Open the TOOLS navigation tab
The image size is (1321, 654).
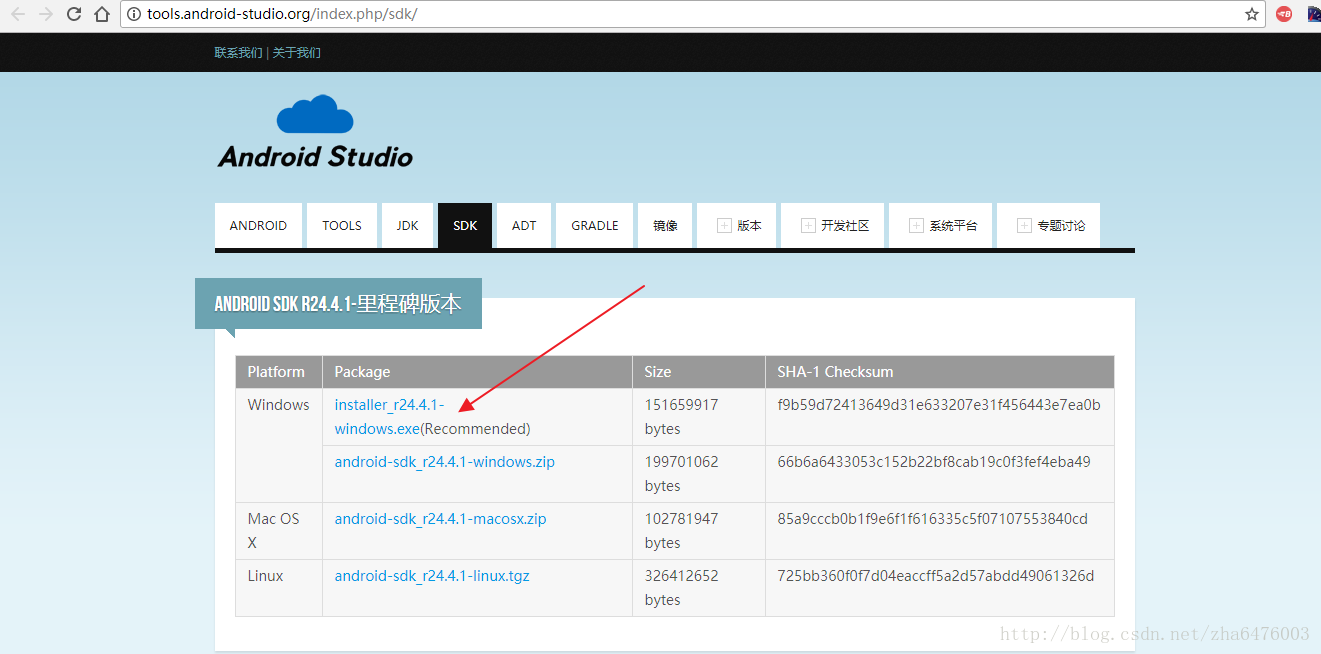tap(342, 225)
